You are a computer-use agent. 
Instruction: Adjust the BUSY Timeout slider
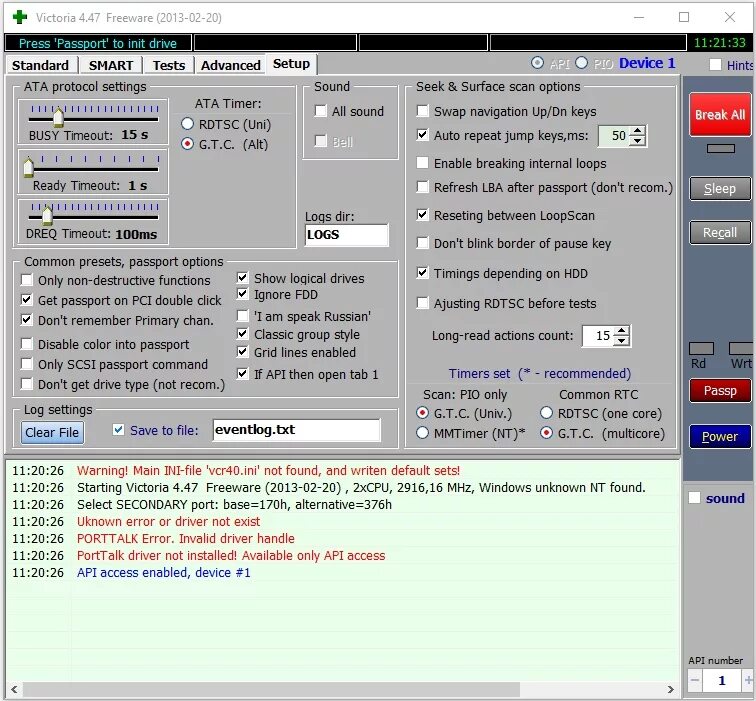point(59,116)
